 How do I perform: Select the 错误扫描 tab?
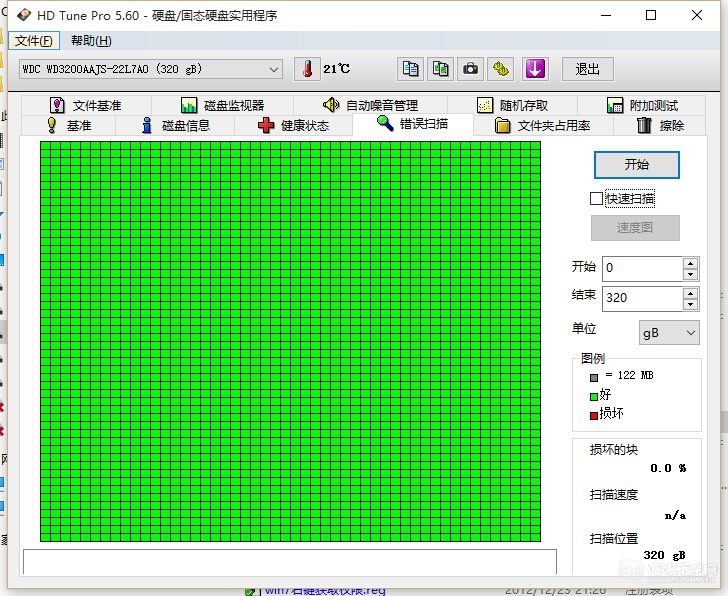tap(413, 124)
